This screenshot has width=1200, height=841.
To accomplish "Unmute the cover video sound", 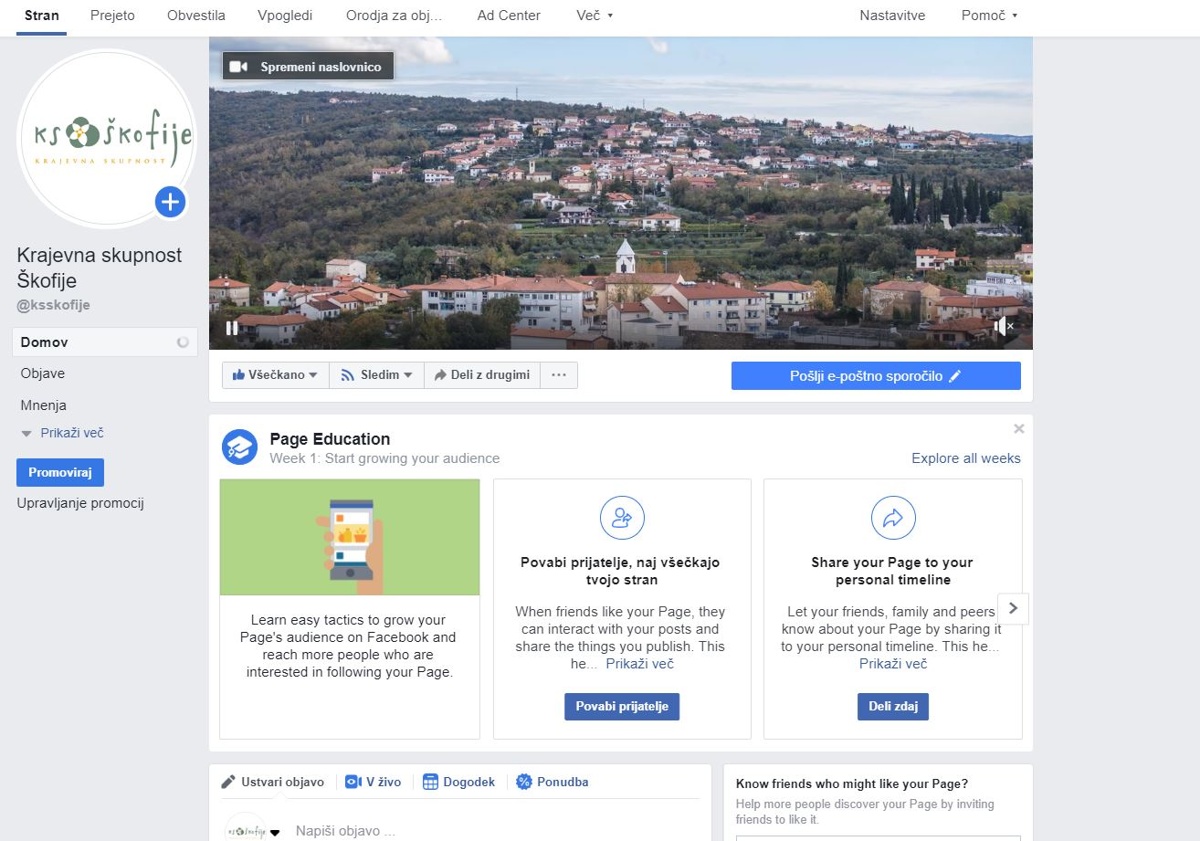I will point(1004,326).
